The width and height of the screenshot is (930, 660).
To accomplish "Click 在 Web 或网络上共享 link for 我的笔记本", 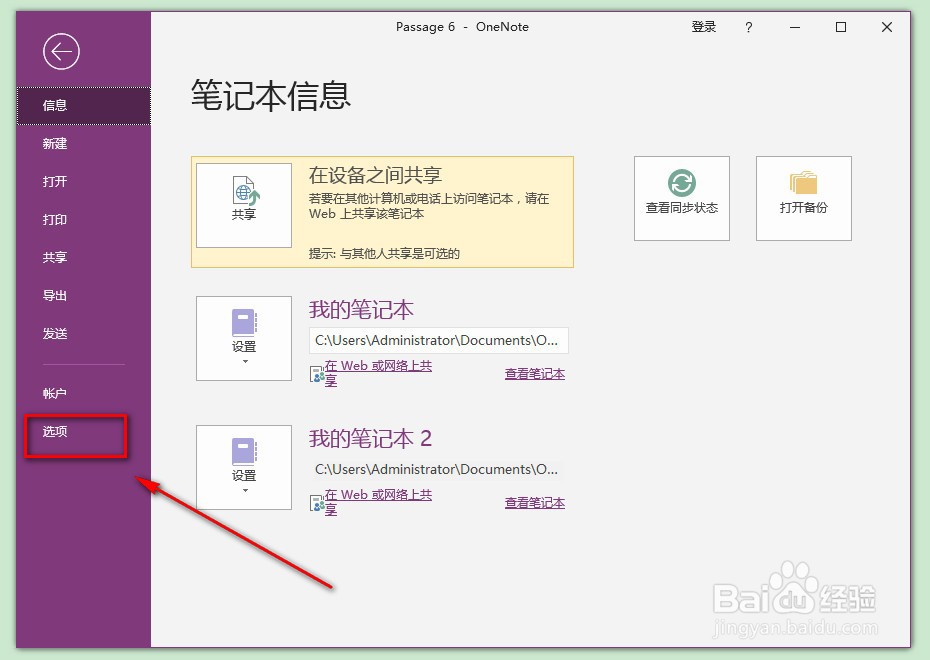I will point(378,373).
